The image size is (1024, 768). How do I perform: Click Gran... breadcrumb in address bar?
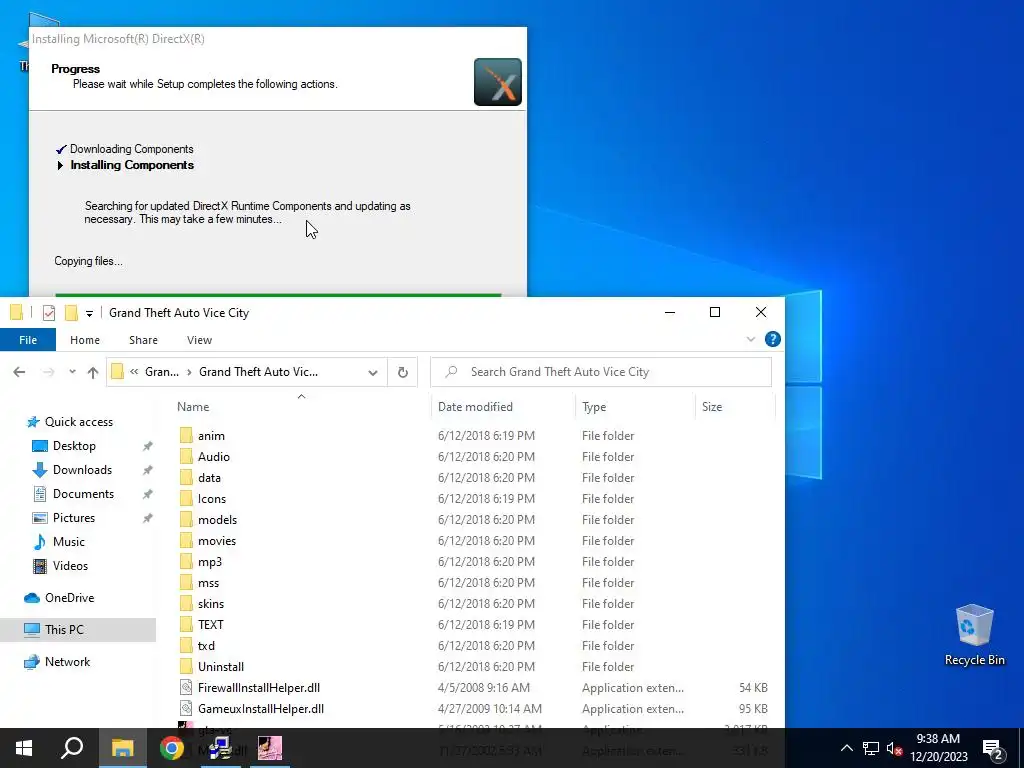(162, 372)
